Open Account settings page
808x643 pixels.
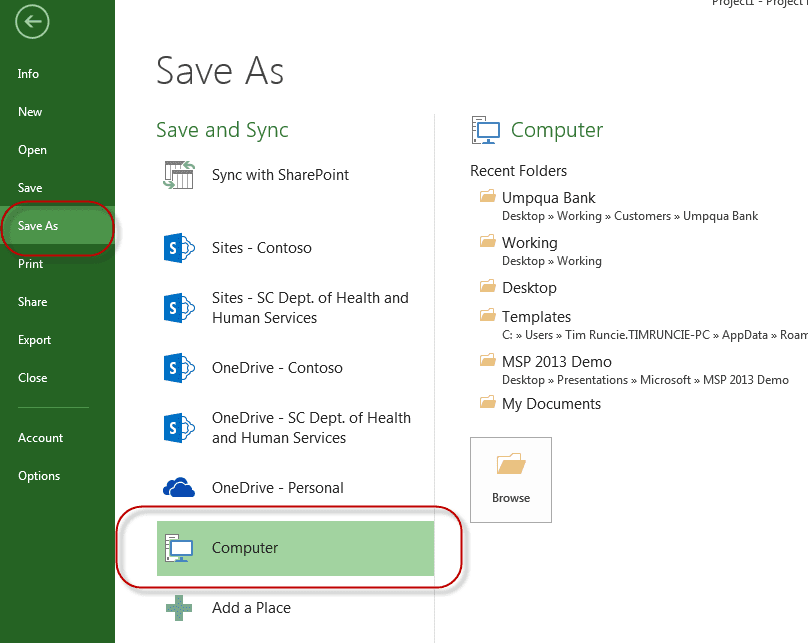(40, 438)
